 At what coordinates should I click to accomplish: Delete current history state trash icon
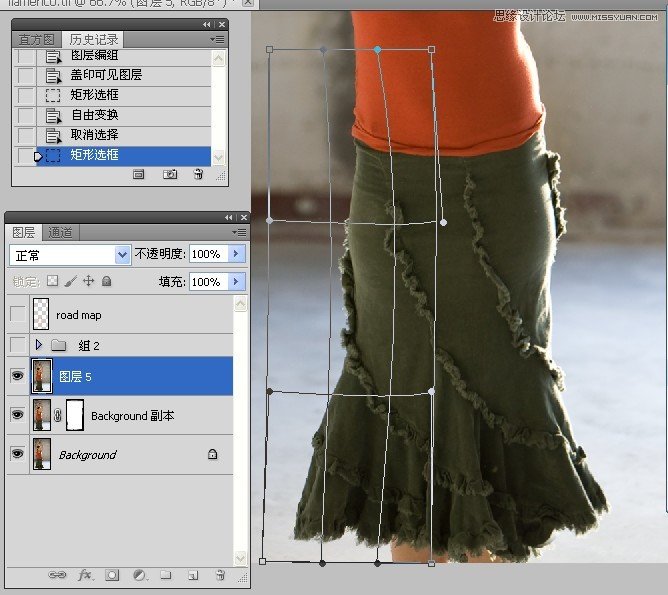tap(198, 174)
